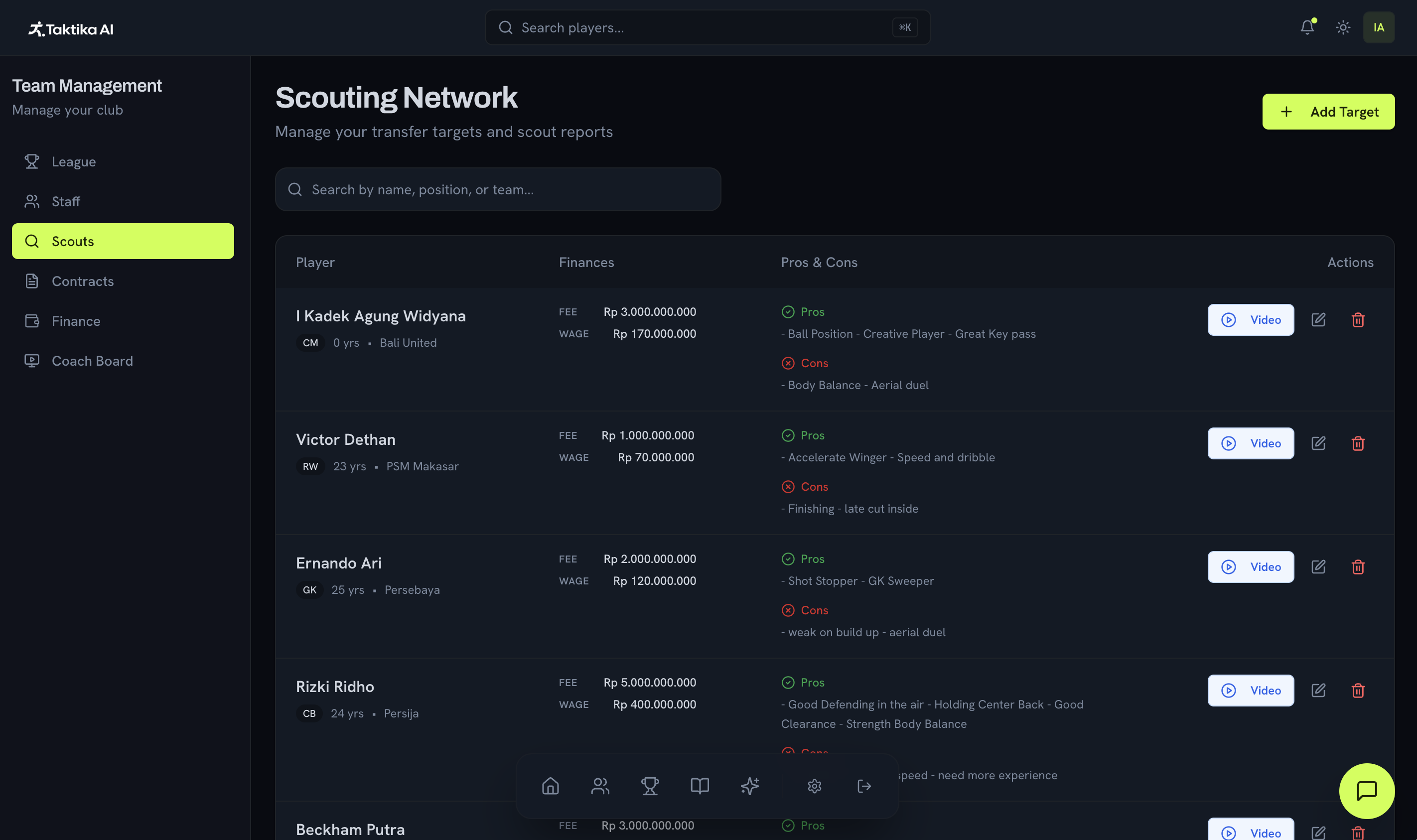Play video for Victor Dethan
This screenshot has height=840, width=1417.
click(1250, 443)
